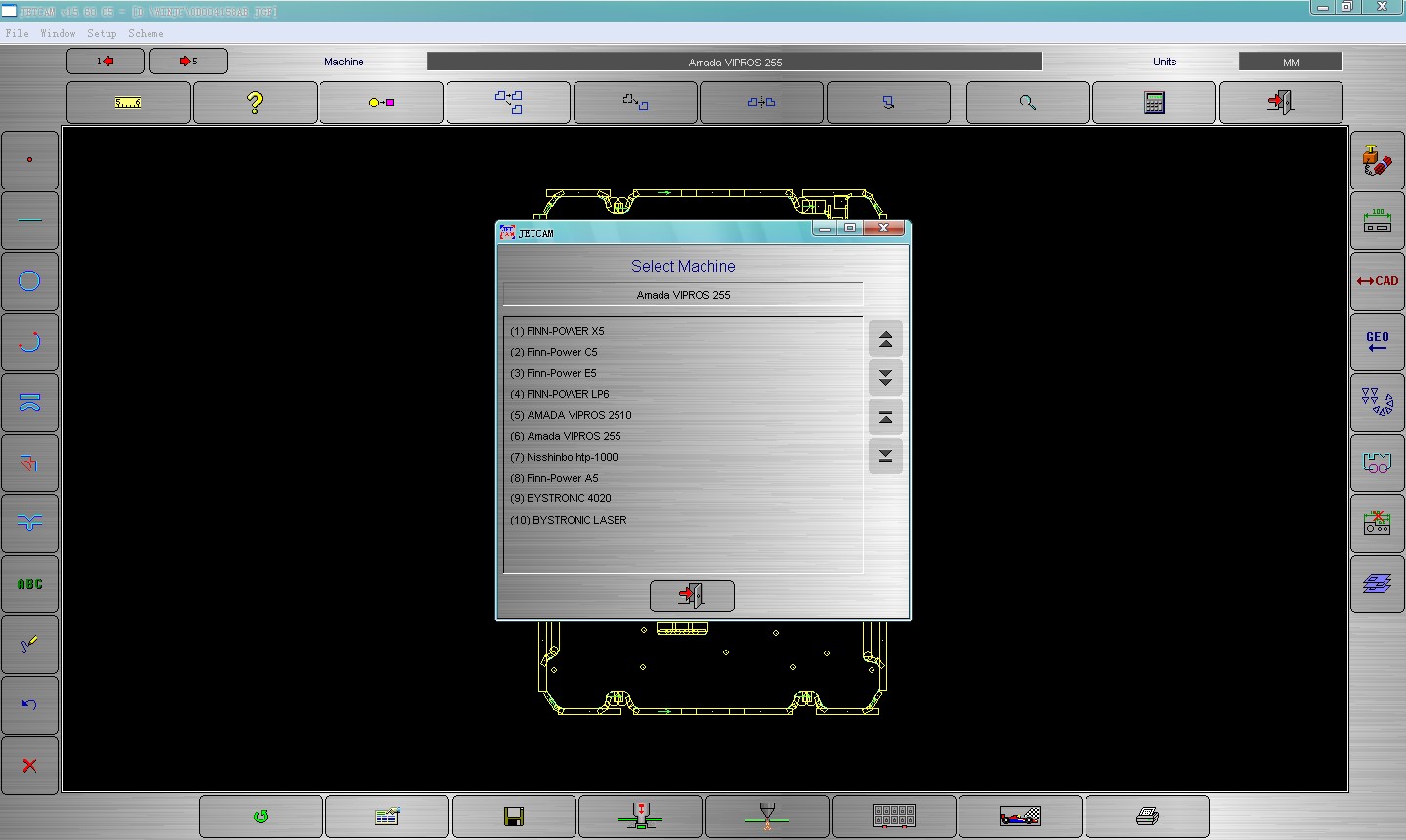
Task: Open the Setup menu
Action: (x=102, y=33)
